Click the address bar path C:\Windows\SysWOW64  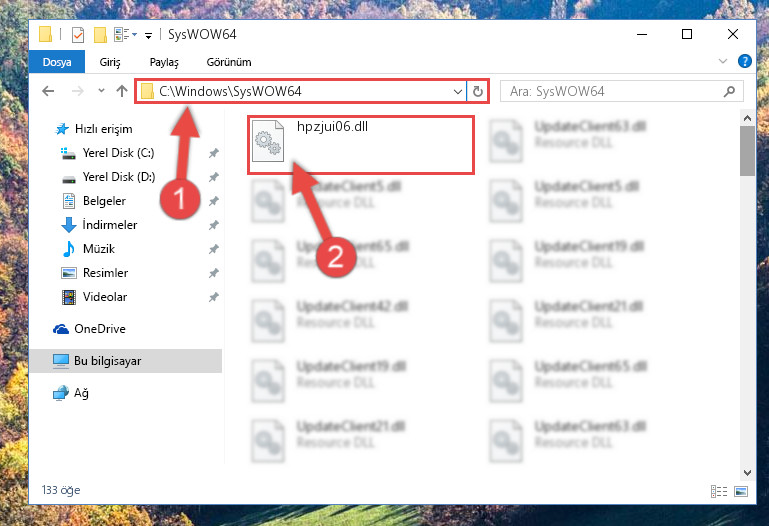[x=230, y=91]
